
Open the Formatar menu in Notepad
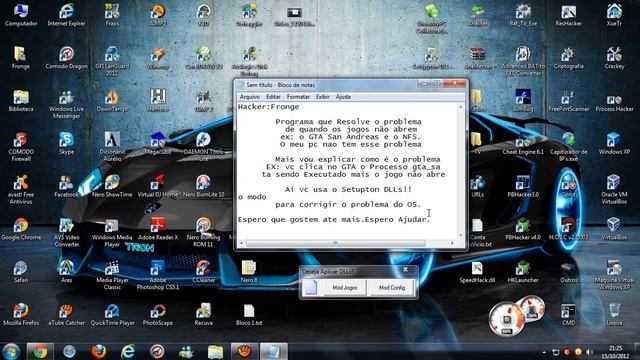(298, 97)
